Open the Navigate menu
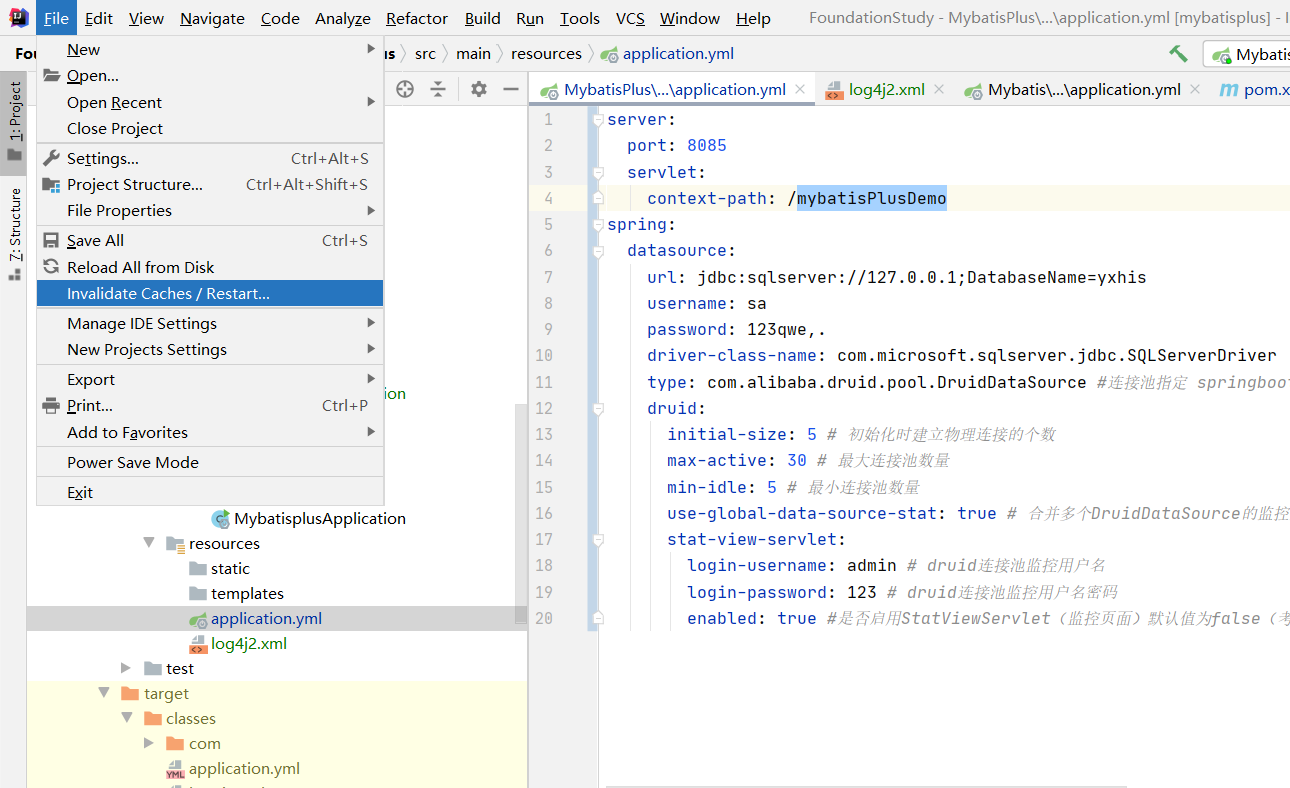This screenshot has width=1290, height=788. click(x=212, y=18)
